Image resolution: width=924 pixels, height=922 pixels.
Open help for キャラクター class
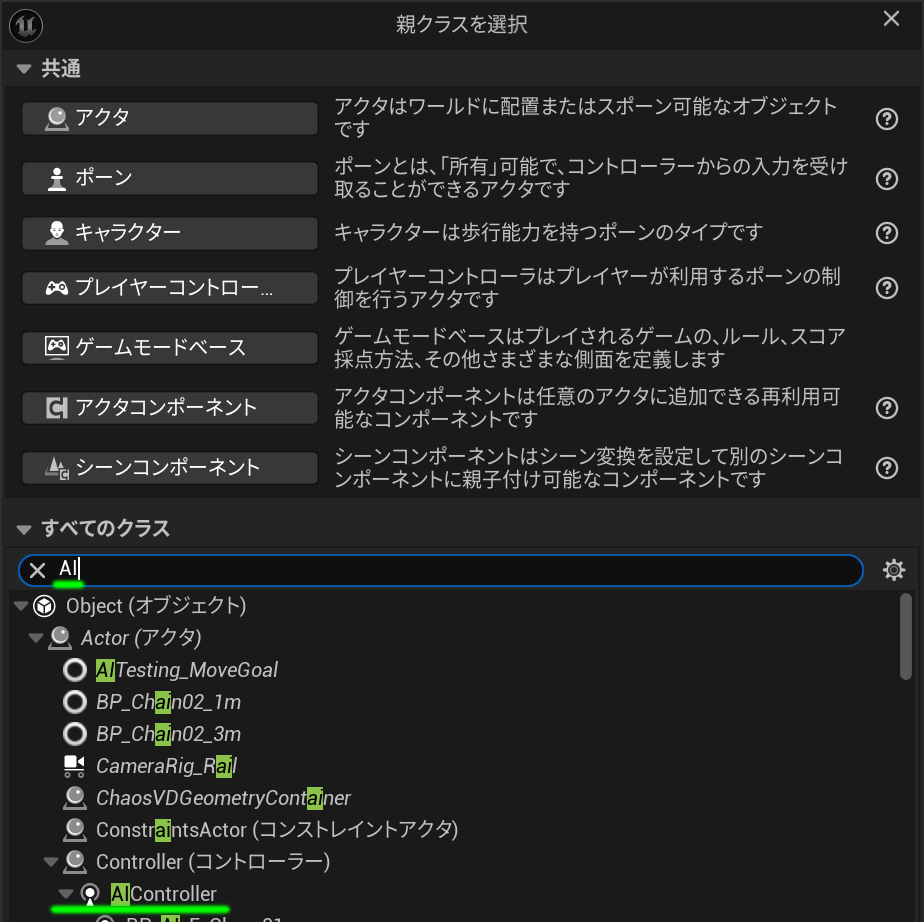coord(886,233)
